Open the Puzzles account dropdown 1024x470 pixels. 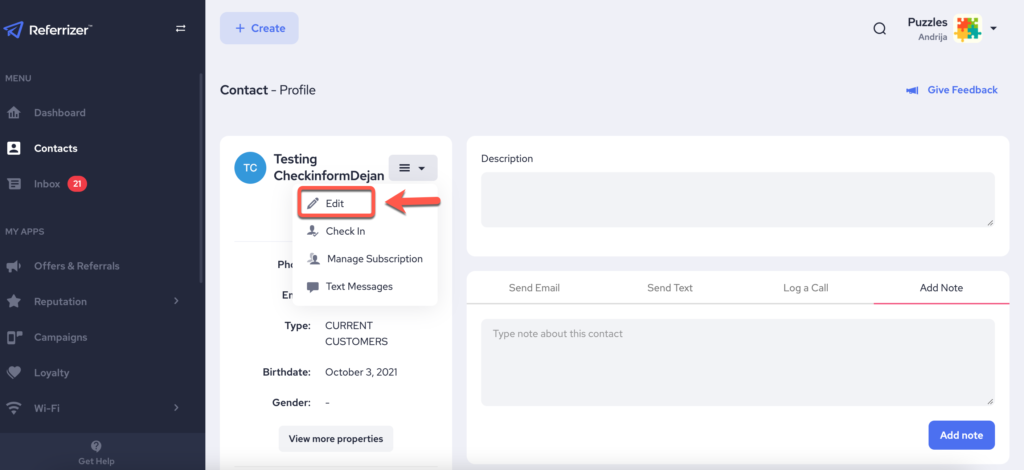993,29
